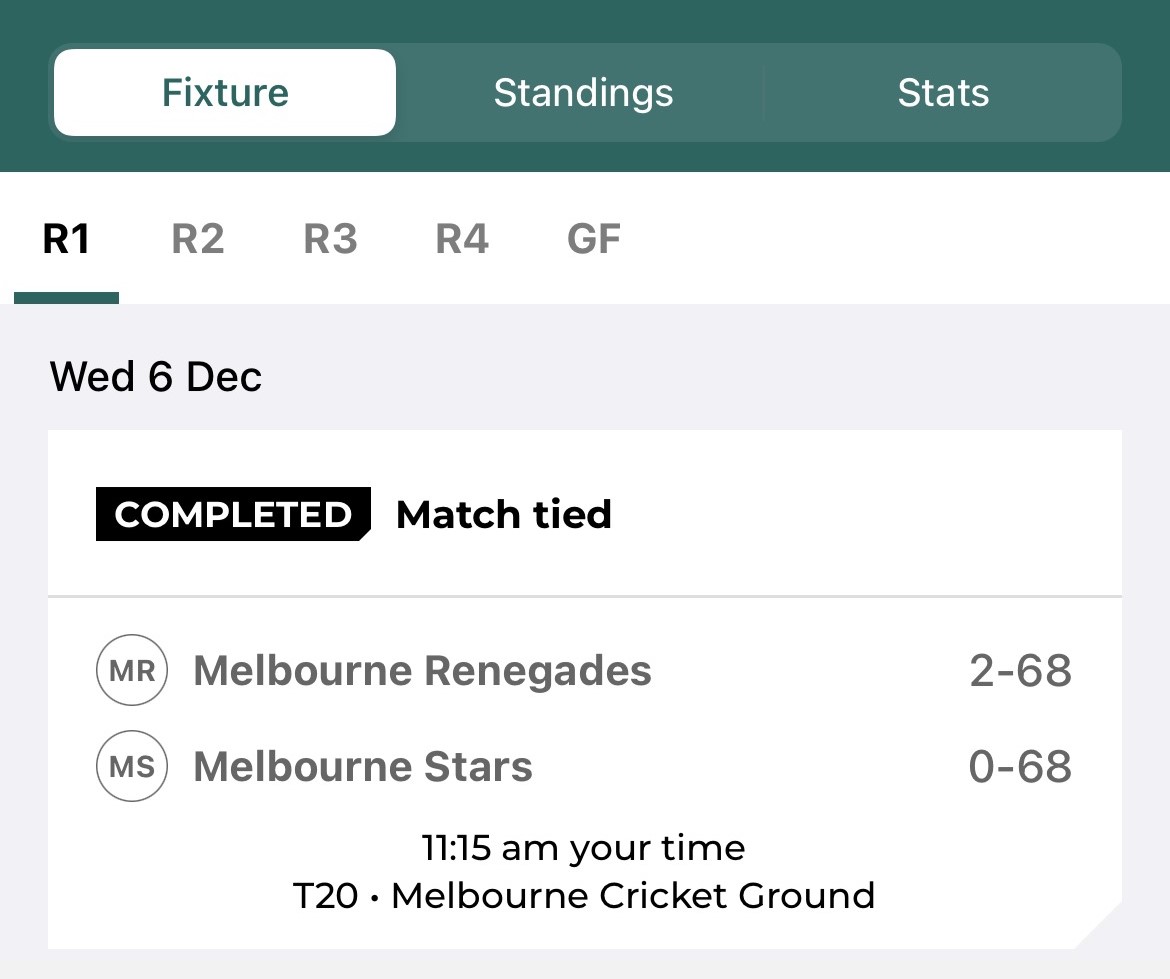Screen dimensions: 1170x979
Task: Open the Melbourne Stars team page via its crest
Action: point(131,765)
